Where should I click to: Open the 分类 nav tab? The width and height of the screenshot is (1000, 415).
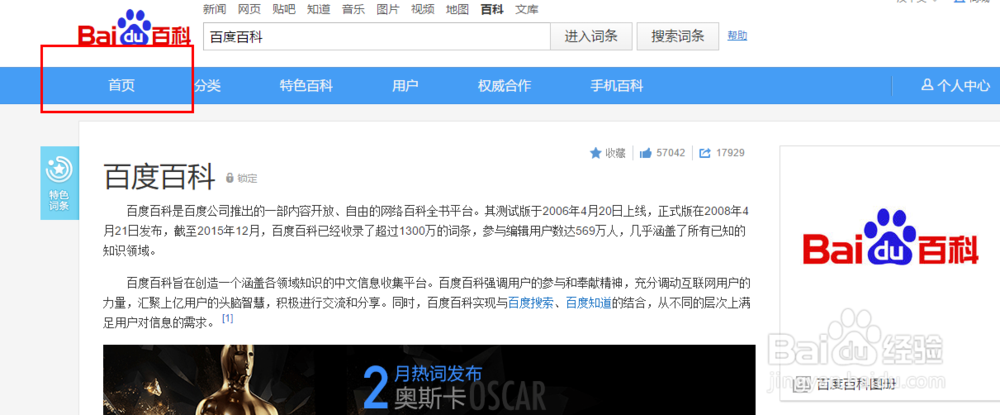[207, 85]
